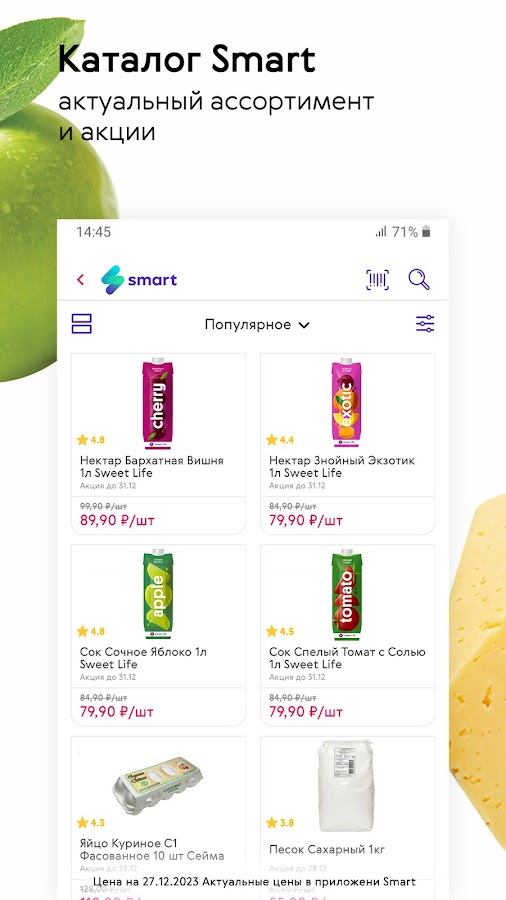Image resolution: width=506 pixels, height=900 pixels.
Task: Open Сок Сочное Яблоко 1л product title
Action: click(x=143, y=658)
